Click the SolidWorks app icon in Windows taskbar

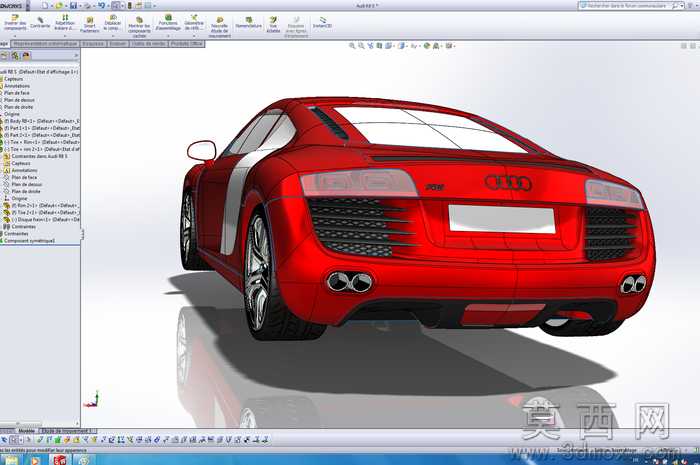click(x=60, y=460)
